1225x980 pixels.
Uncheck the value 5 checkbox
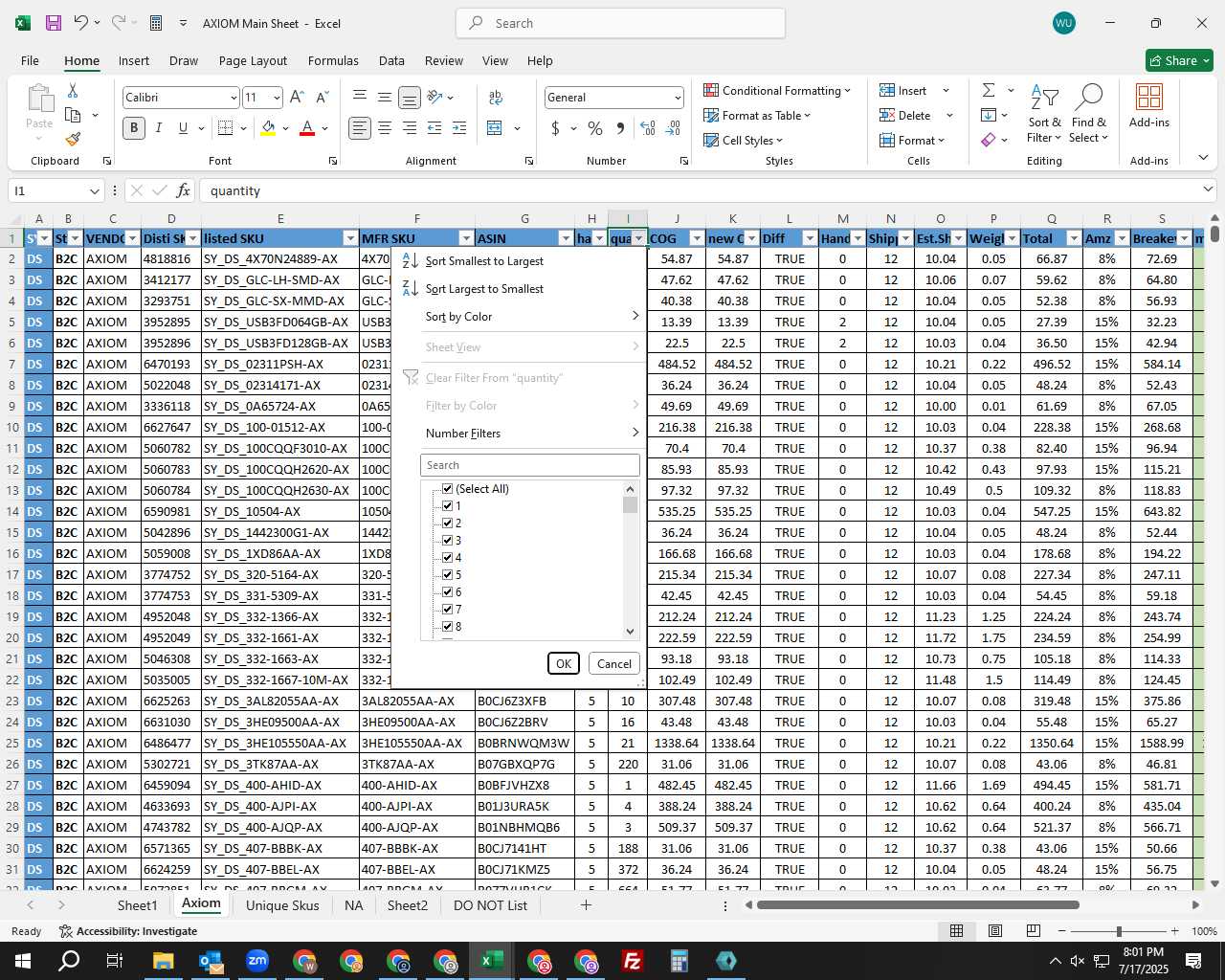[x=447, y=575]
